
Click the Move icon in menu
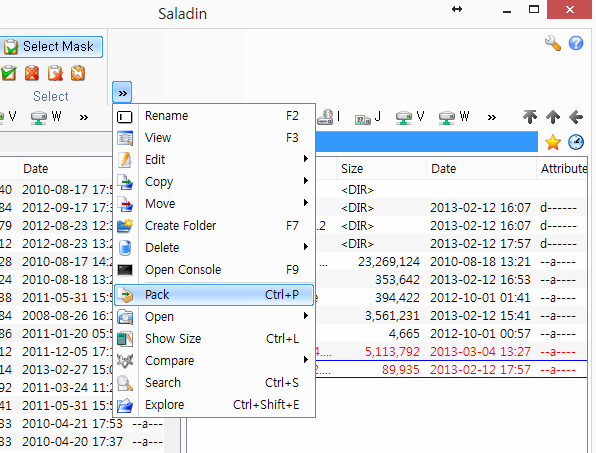click(x=125, y=204)
